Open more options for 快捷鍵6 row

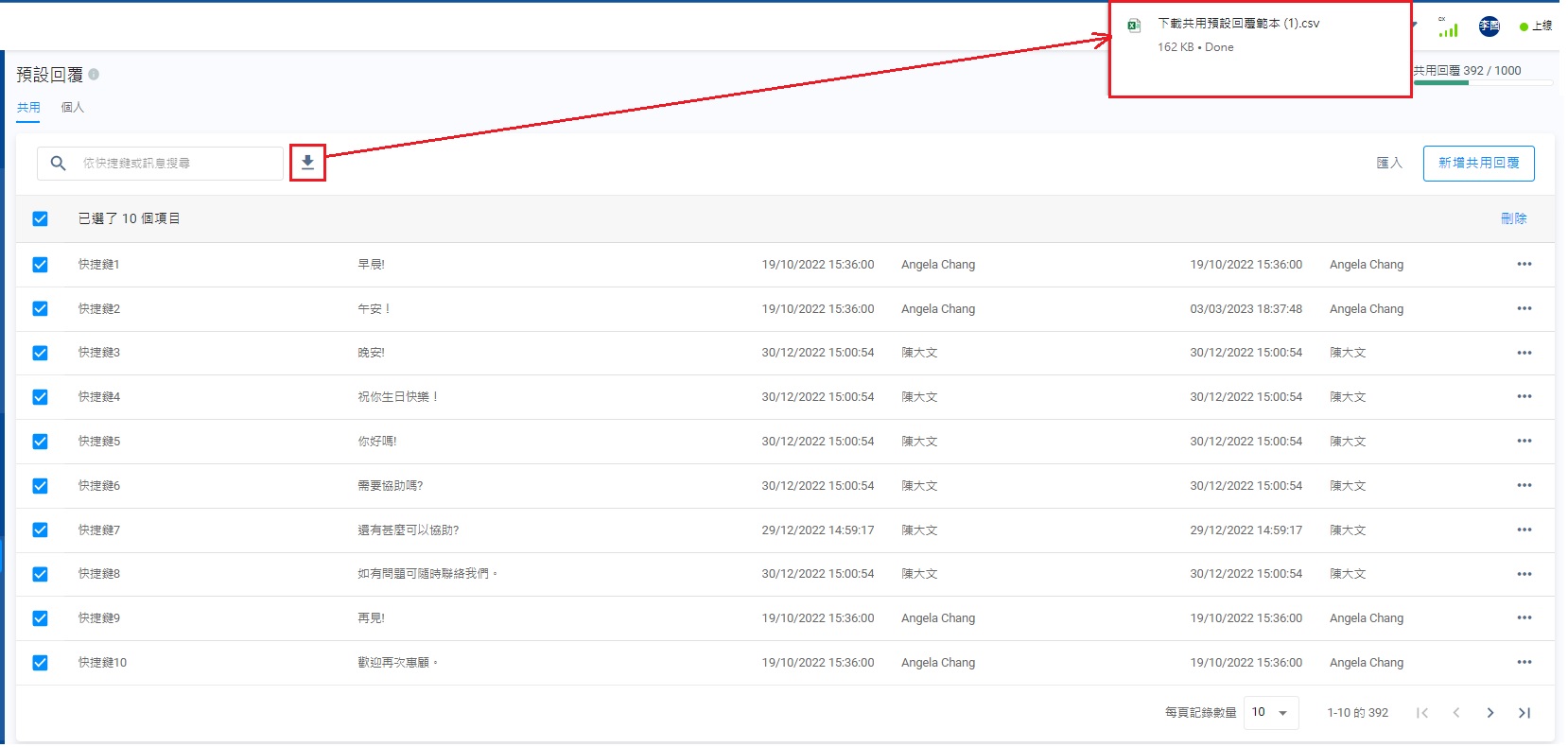pos(1524,486)
